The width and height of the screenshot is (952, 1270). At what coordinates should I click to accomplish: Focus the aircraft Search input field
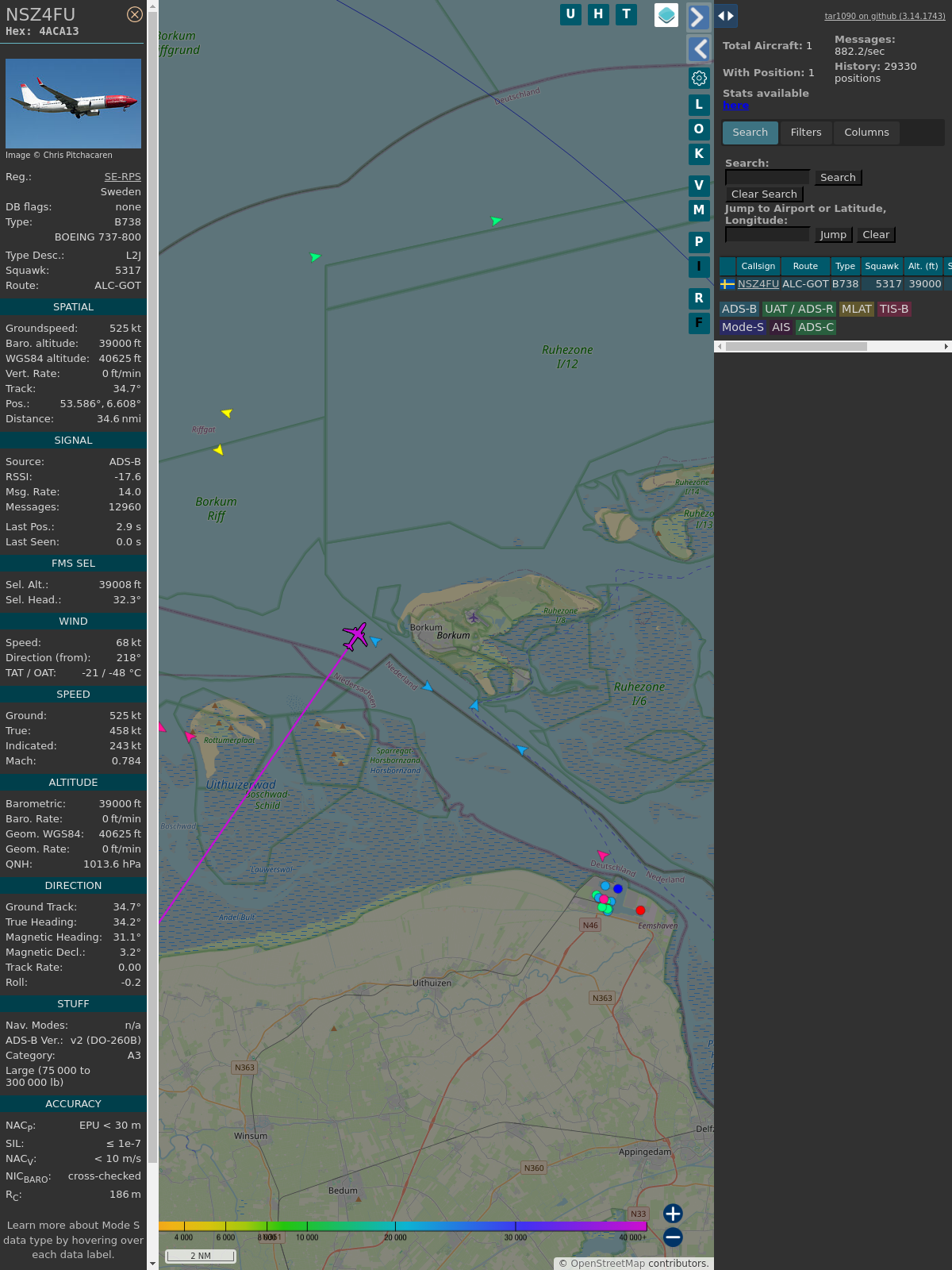pos(767,178)
